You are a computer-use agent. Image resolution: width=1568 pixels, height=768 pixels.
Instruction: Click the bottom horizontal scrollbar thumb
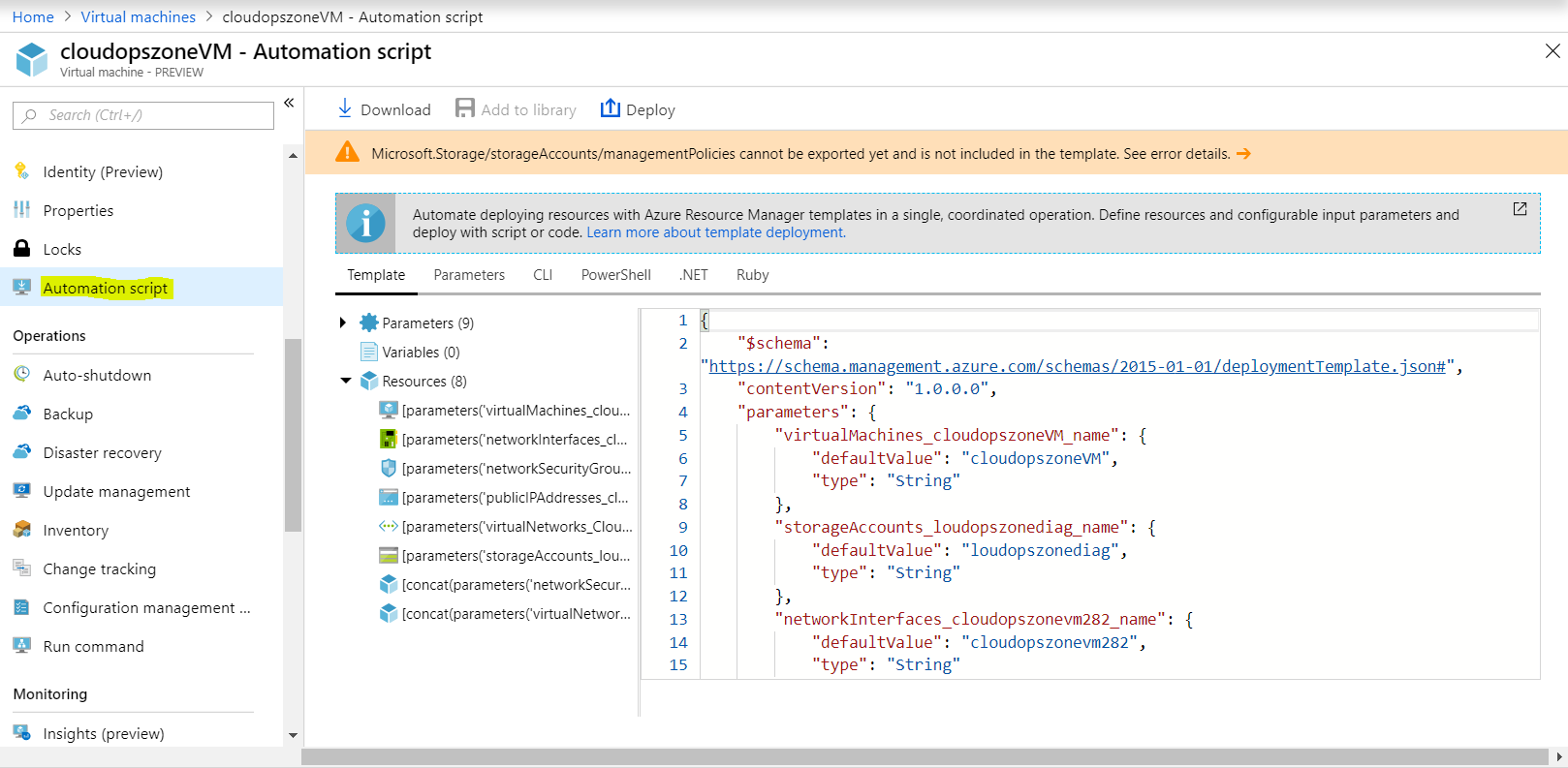925,756
